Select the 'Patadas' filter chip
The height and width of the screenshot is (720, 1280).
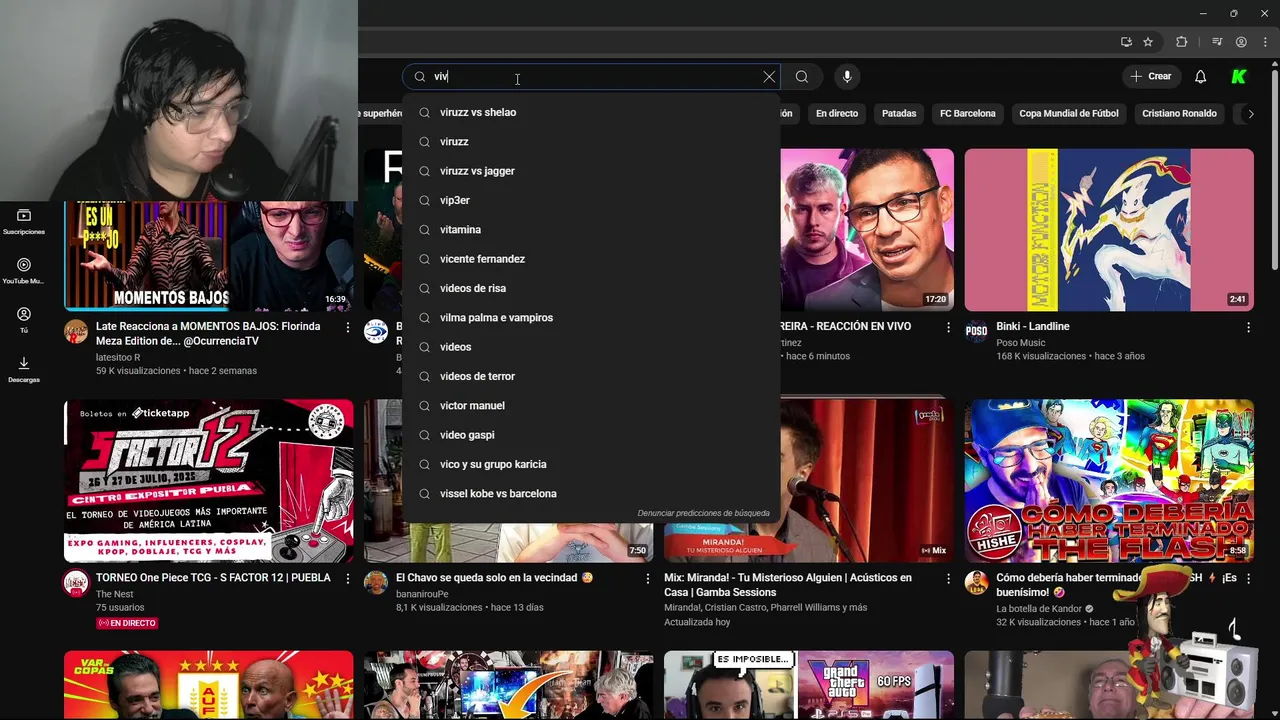[899, 113]
